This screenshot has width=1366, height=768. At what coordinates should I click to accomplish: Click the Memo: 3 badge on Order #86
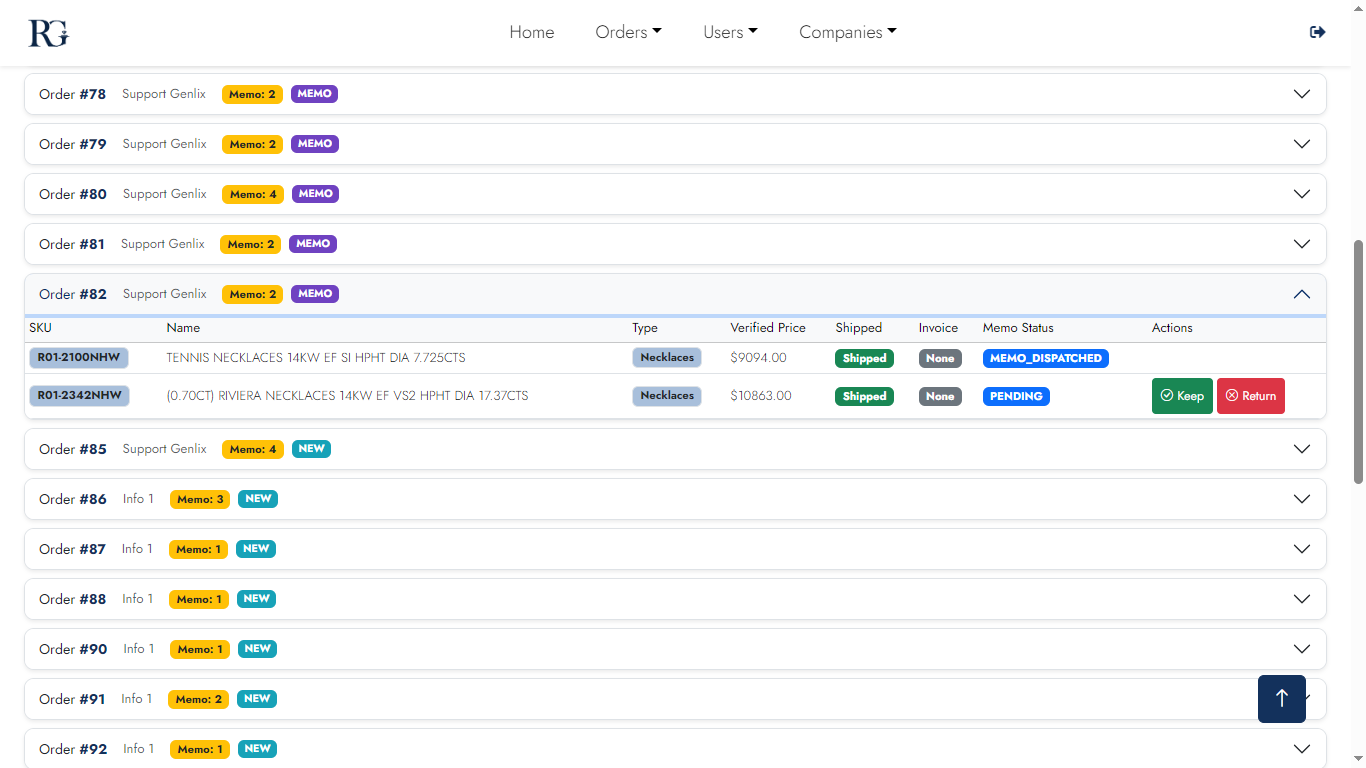[x=199, y=499]
